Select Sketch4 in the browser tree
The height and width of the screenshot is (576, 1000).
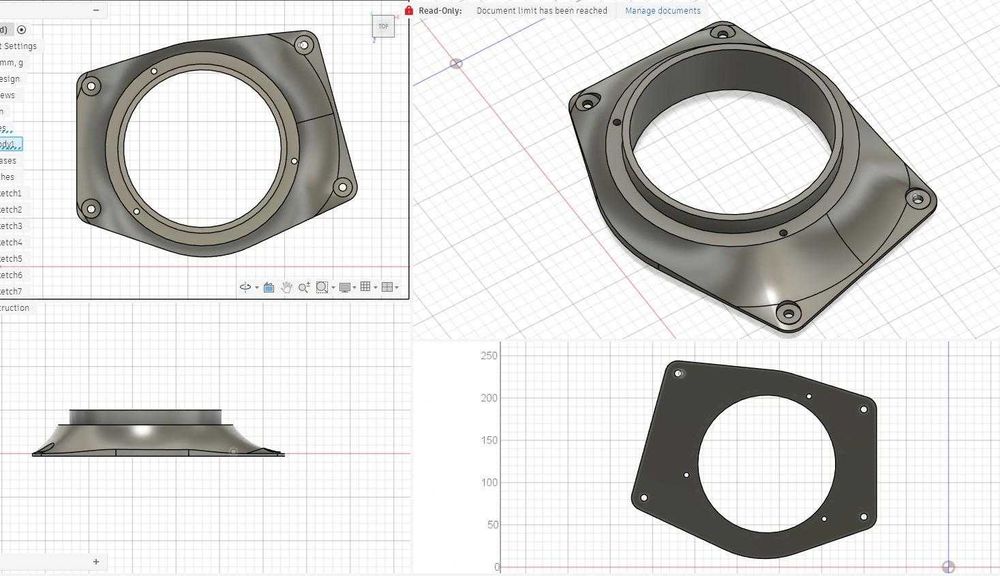(11, 242)
